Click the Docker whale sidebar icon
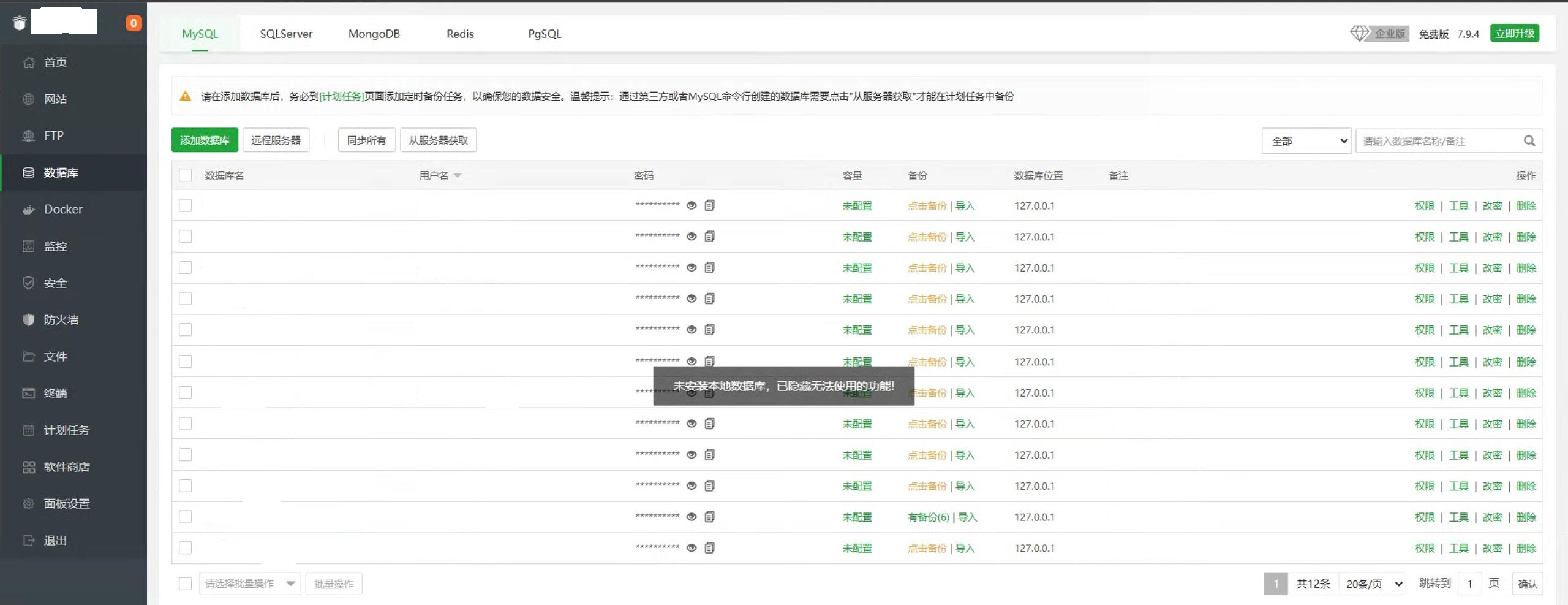Viewport: 1568px width, 605px height. point(29,210)
